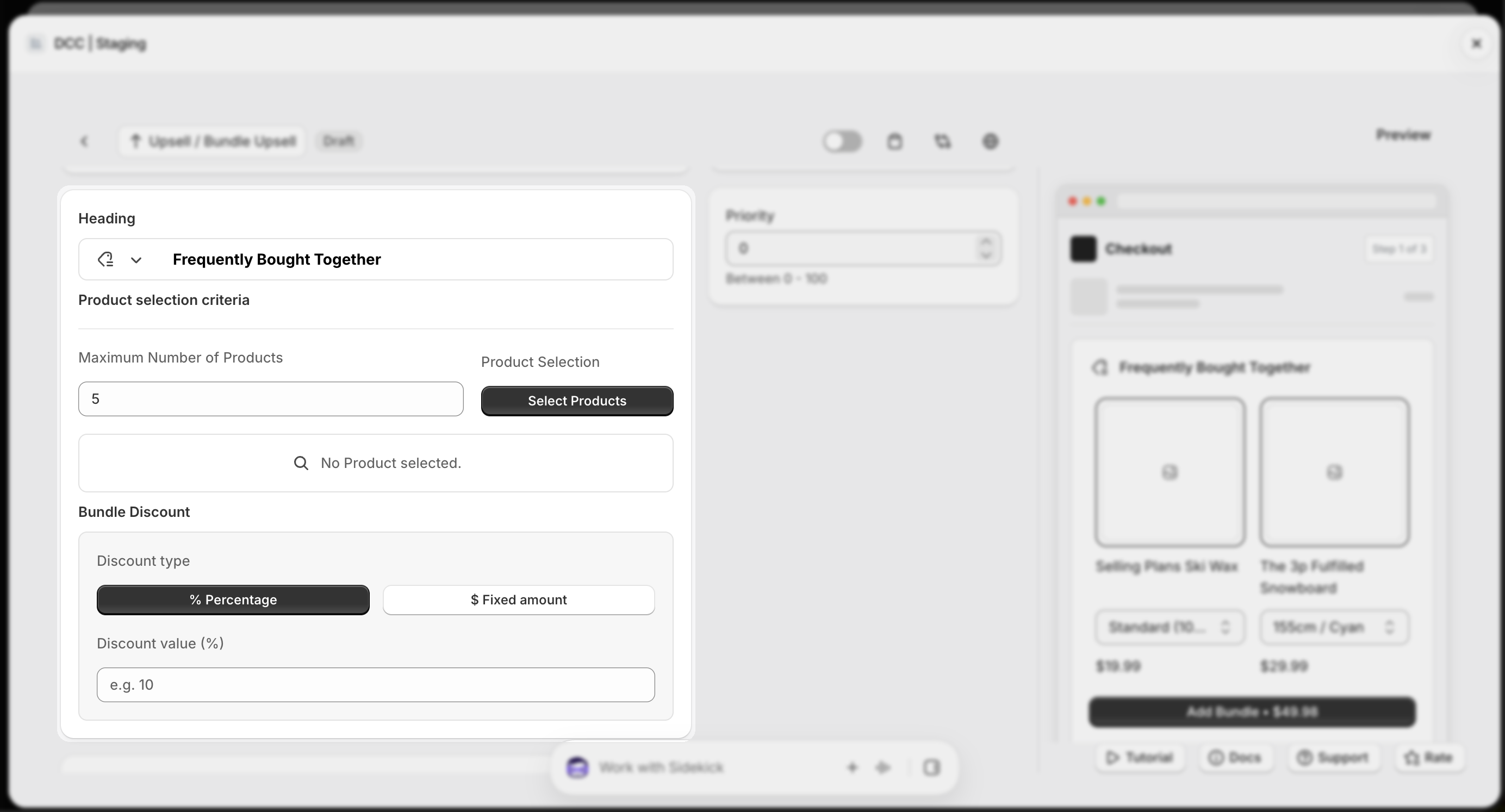Click the delete trash icon in toolbar
Viewport: 1505px width, 812px height.
pyautogui.click(x=894, y=141)
